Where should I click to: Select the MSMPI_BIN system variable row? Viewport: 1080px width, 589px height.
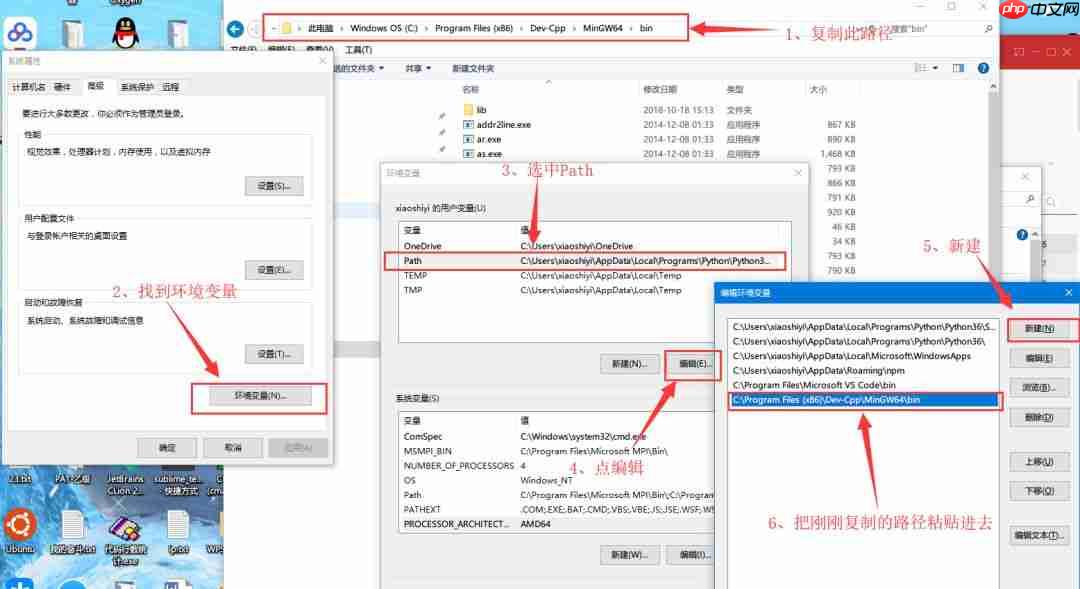557,451
